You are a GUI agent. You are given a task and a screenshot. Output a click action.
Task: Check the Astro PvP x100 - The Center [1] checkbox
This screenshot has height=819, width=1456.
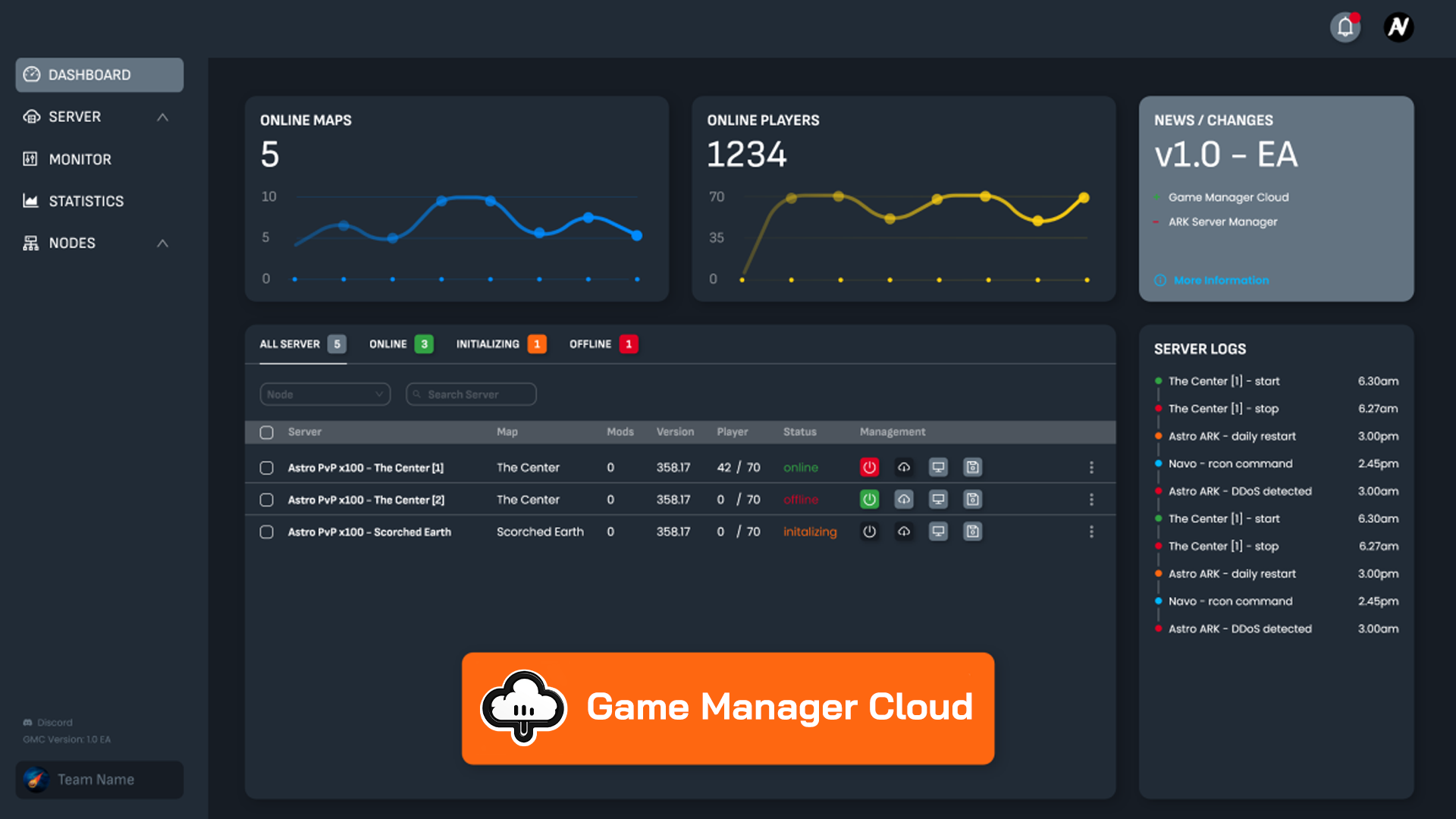click(x=266, y=468)
